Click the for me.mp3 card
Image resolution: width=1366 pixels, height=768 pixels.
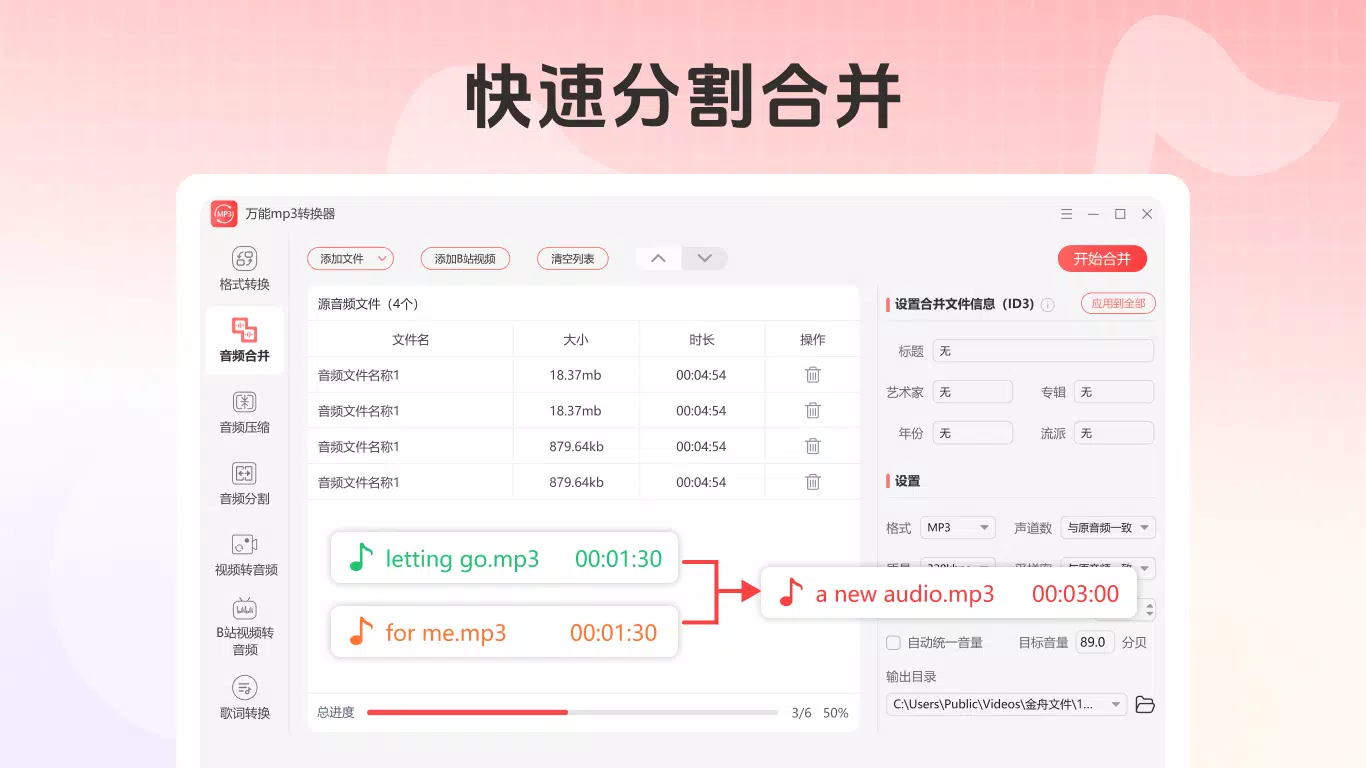[505, 632]
